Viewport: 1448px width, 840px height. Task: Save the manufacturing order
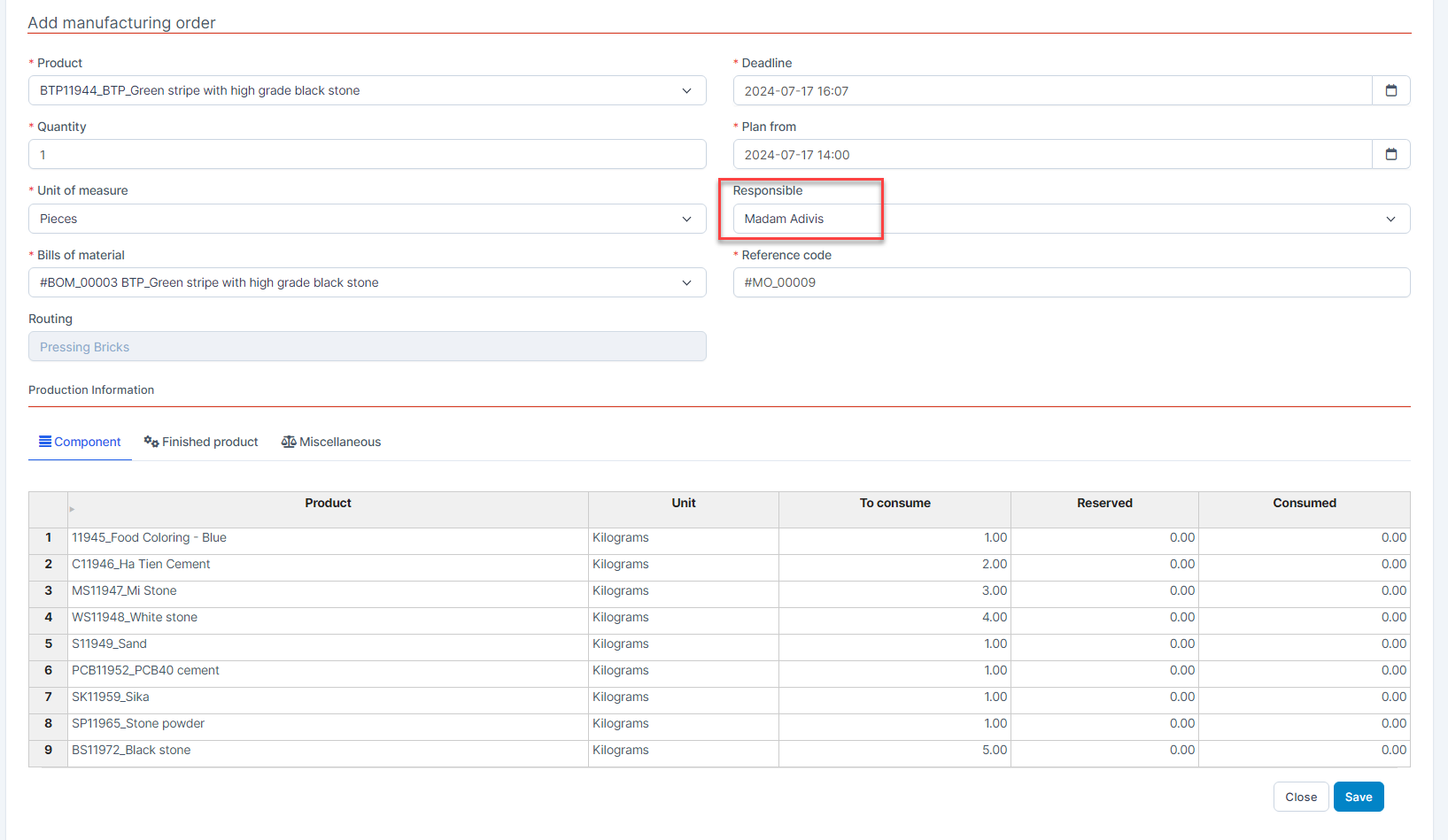1358,797
